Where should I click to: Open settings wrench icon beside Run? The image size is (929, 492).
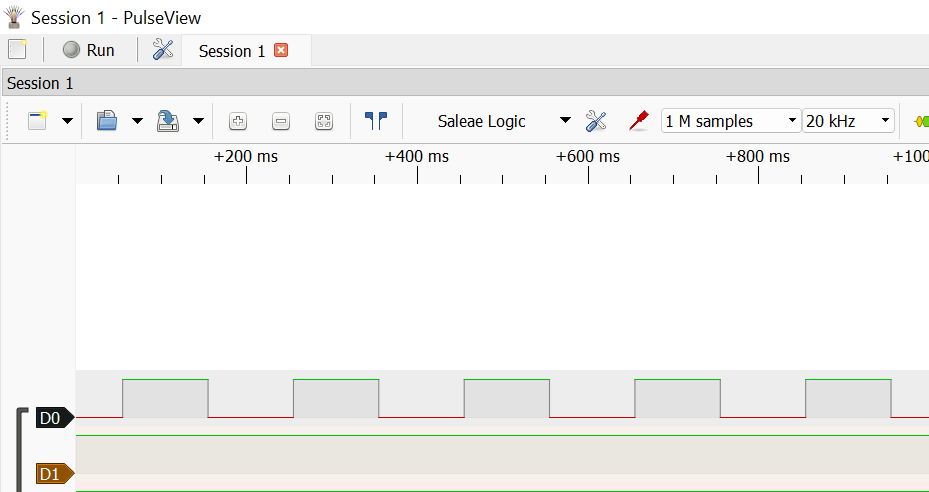click(x=163, y=50)
